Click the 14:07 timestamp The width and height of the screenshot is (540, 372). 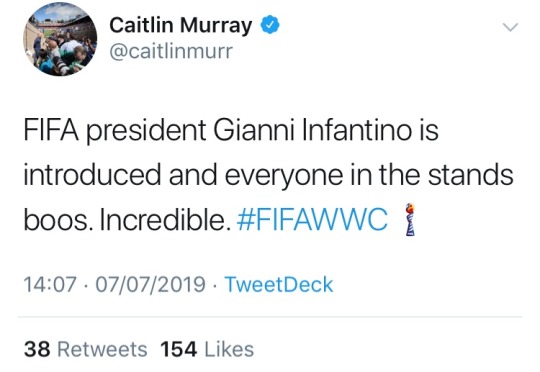[50, 285]
